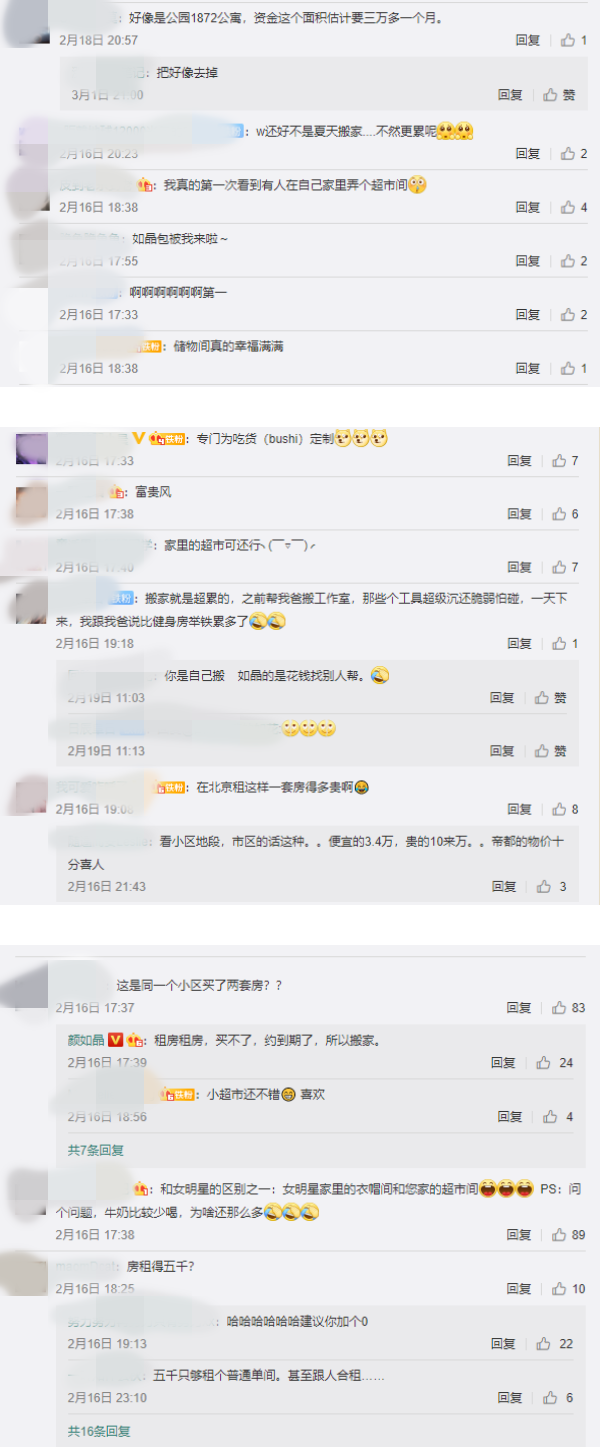Reply to 这是同一个小区买了两套房 comment
Image resolution: width=600 pixels, height=1447 pixels.
click(x=519, y=1008)
